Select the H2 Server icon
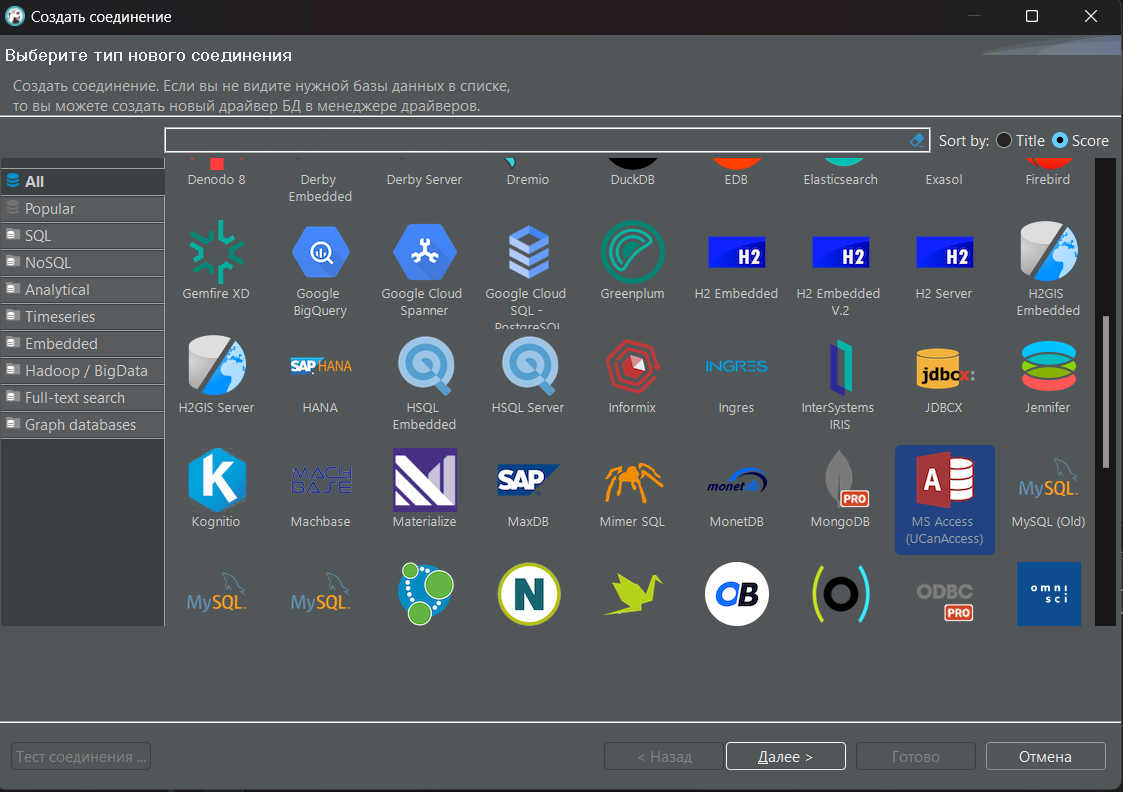 pos(944,252)
